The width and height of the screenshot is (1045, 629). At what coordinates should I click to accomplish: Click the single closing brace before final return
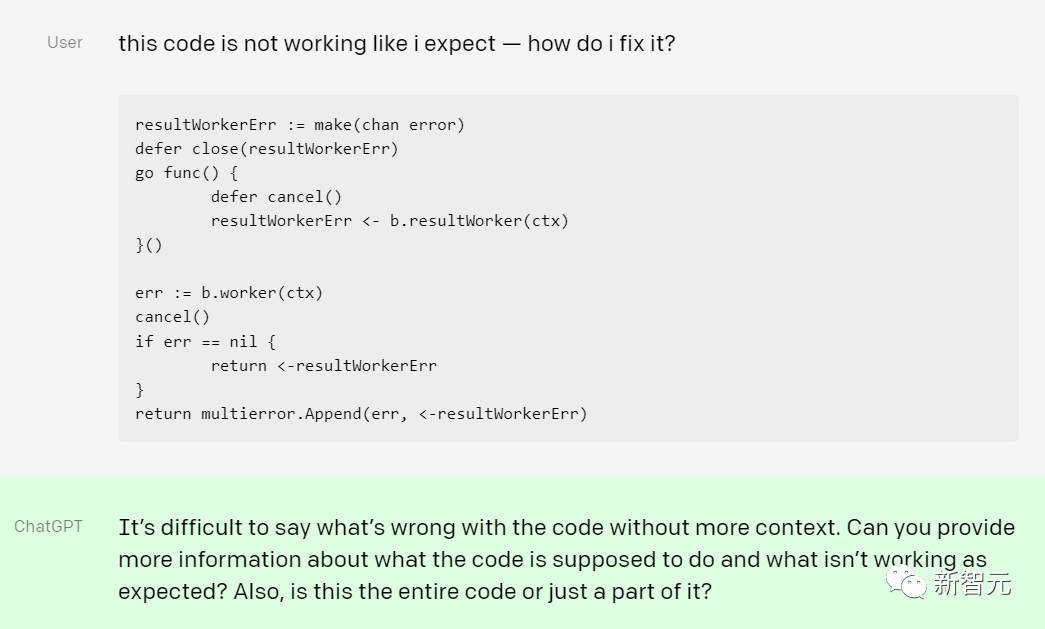click(x=140, y=389)
